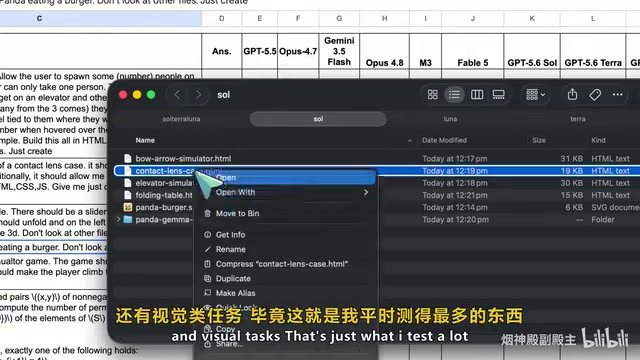Open the group-by options dropdown

pos(536,95)
